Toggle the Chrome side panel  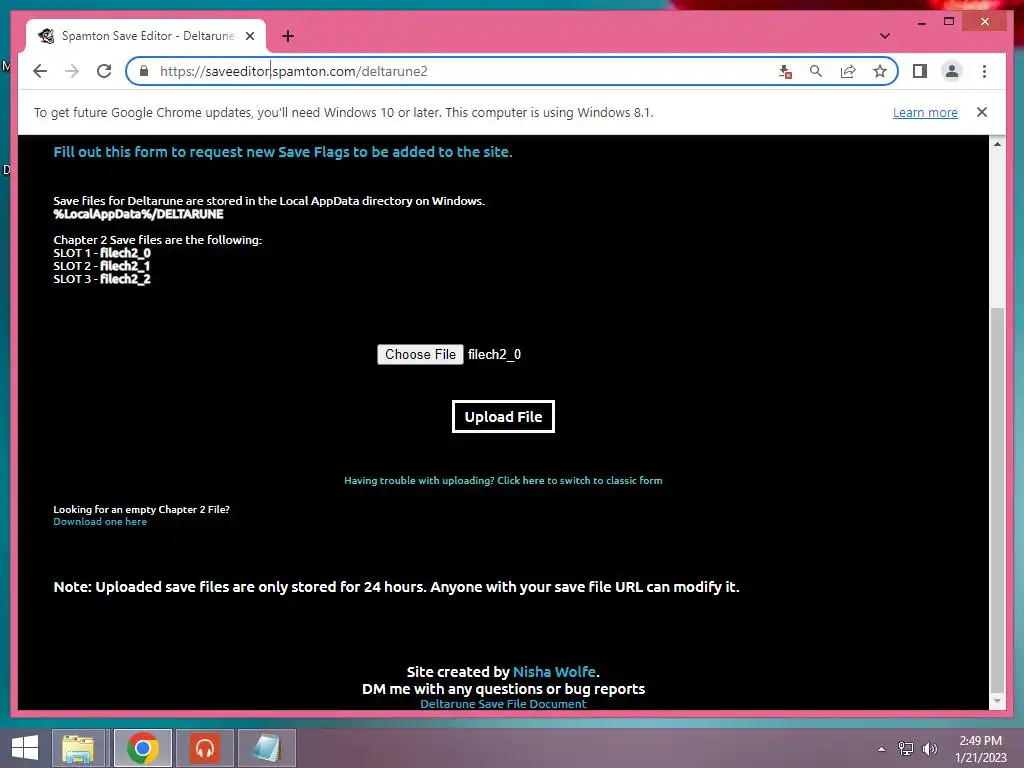click(x=920, y=71)
